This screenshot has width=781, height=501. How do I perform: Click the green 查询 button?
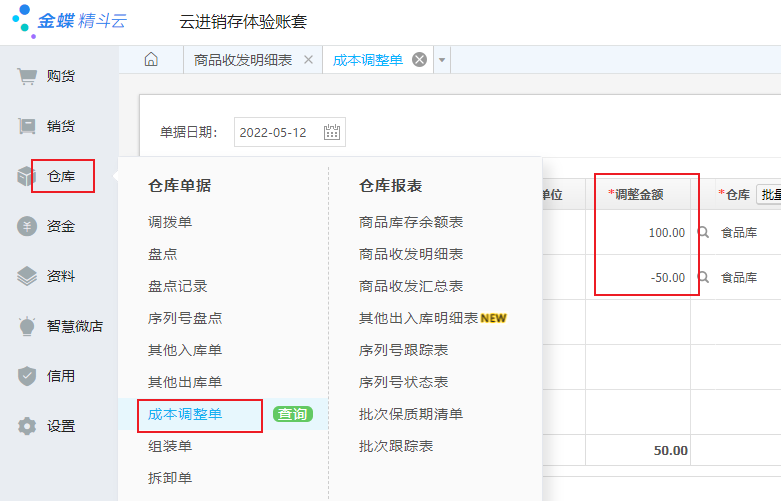click(x=293, y=414)
